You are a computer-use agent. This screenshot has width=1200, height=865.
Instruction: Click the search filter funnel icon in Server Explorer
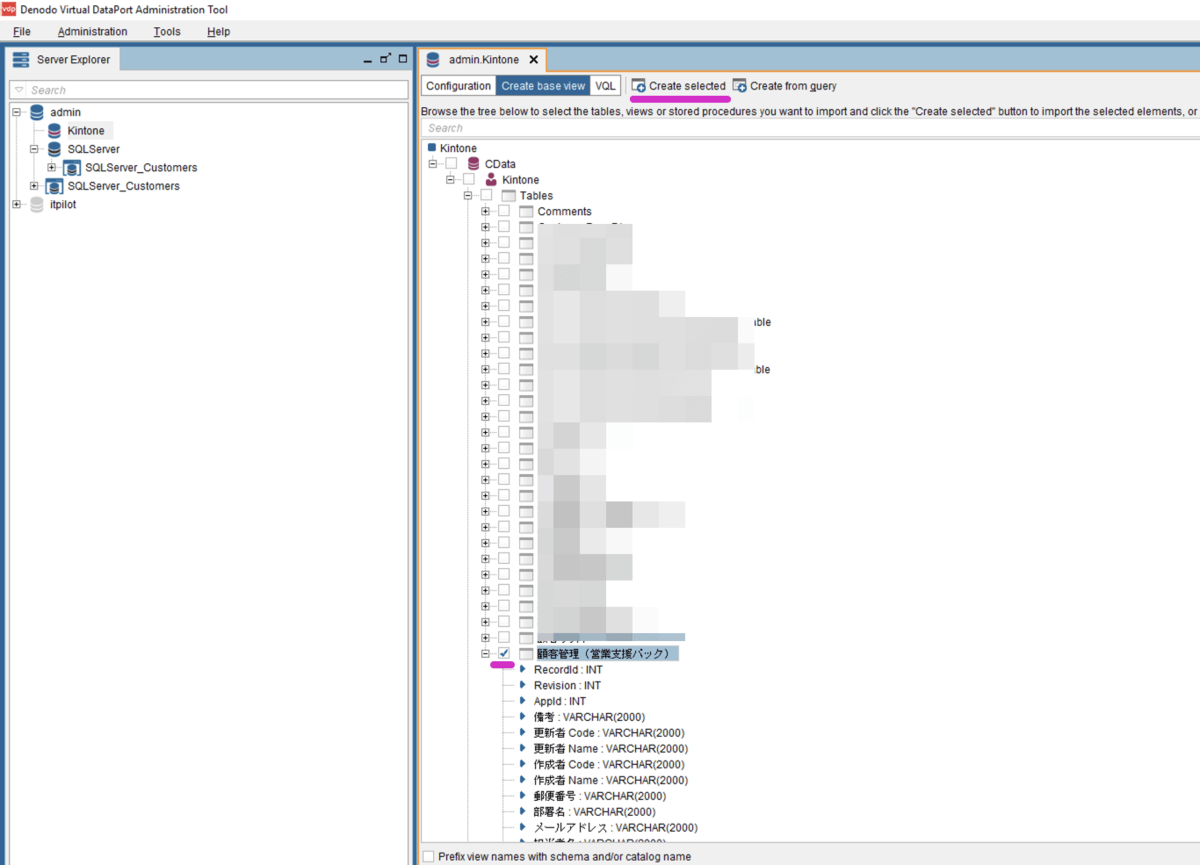coord(19,90)
